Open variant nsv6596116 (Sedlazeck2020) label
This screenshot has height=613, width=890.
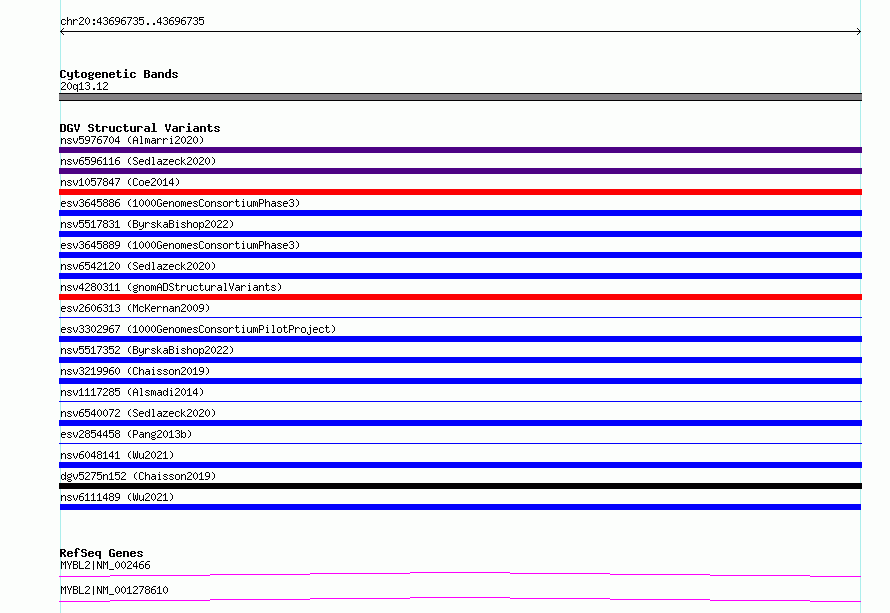[x=138, y=161]
